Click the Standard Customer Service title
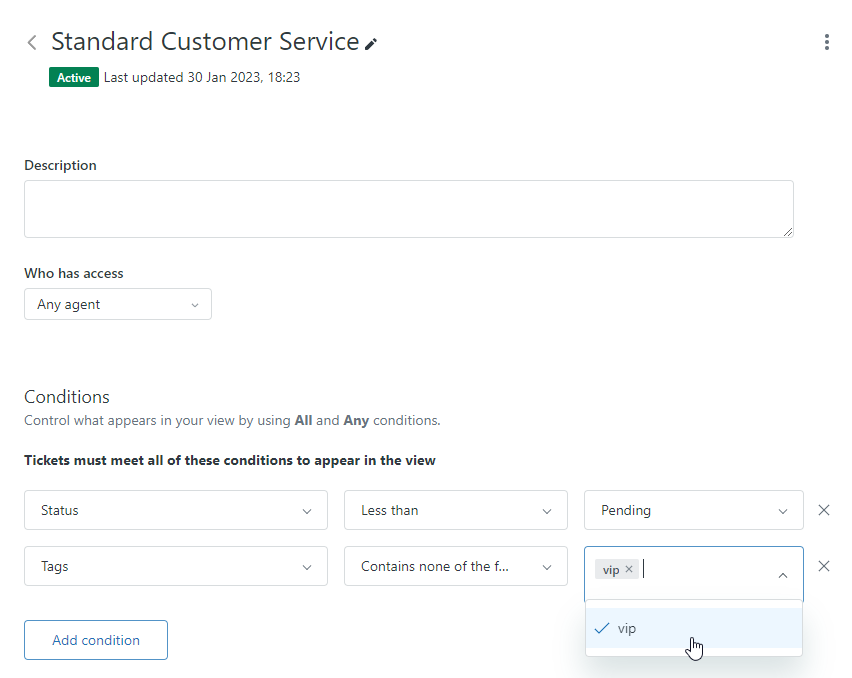This screenshot has height=678, width=852. (x=206, y=42)
